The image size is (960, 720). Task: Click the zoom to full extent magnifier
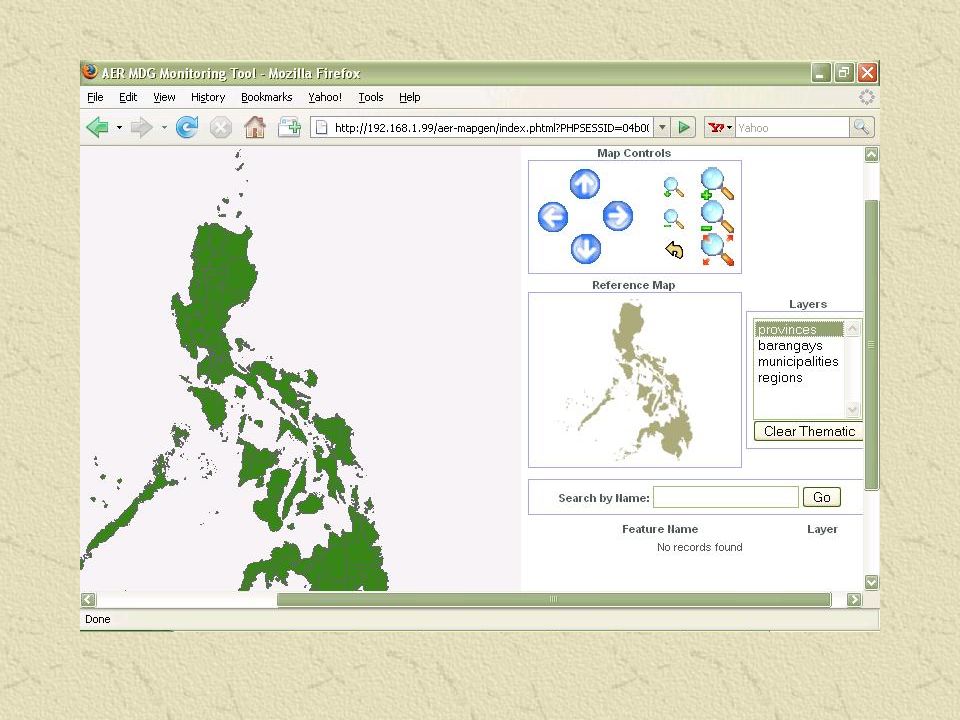point(717,250)
